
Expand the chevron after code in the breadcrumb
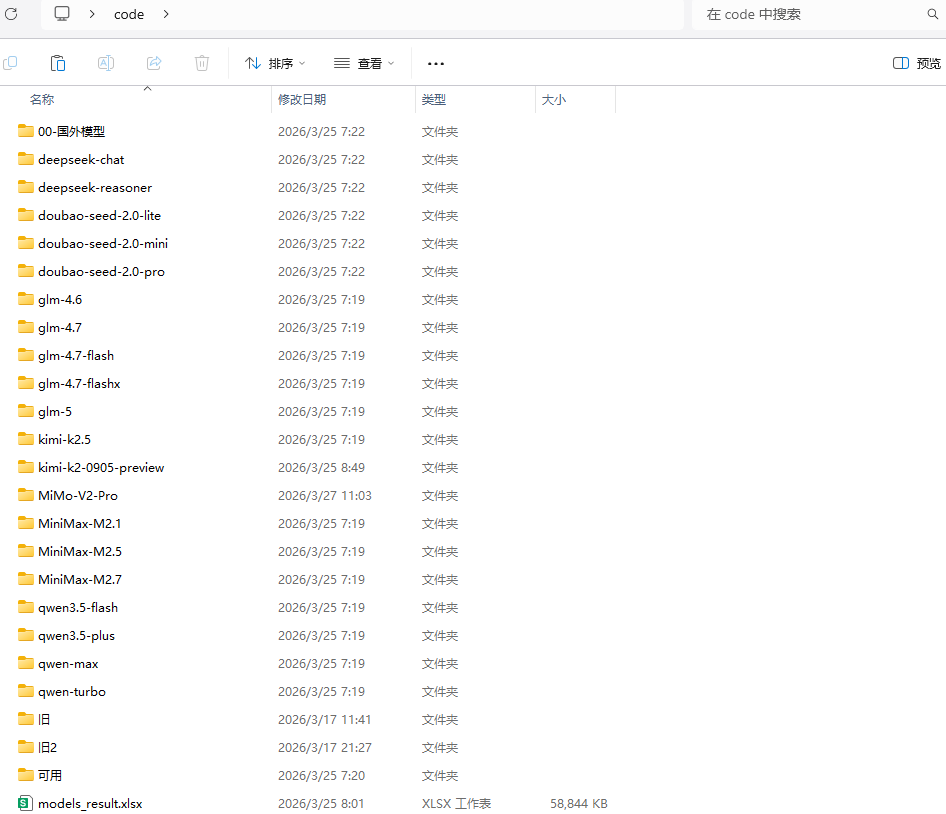(166, 14)
